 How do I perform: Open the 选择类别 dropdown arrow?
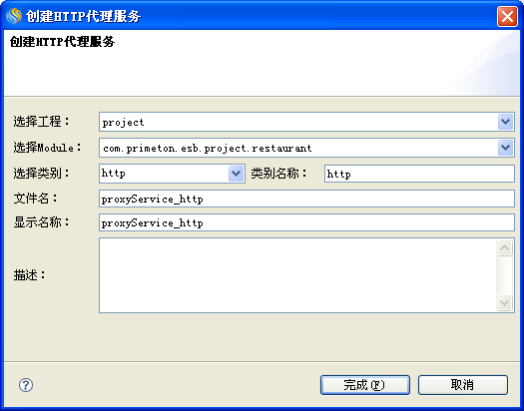pos(236,173)
